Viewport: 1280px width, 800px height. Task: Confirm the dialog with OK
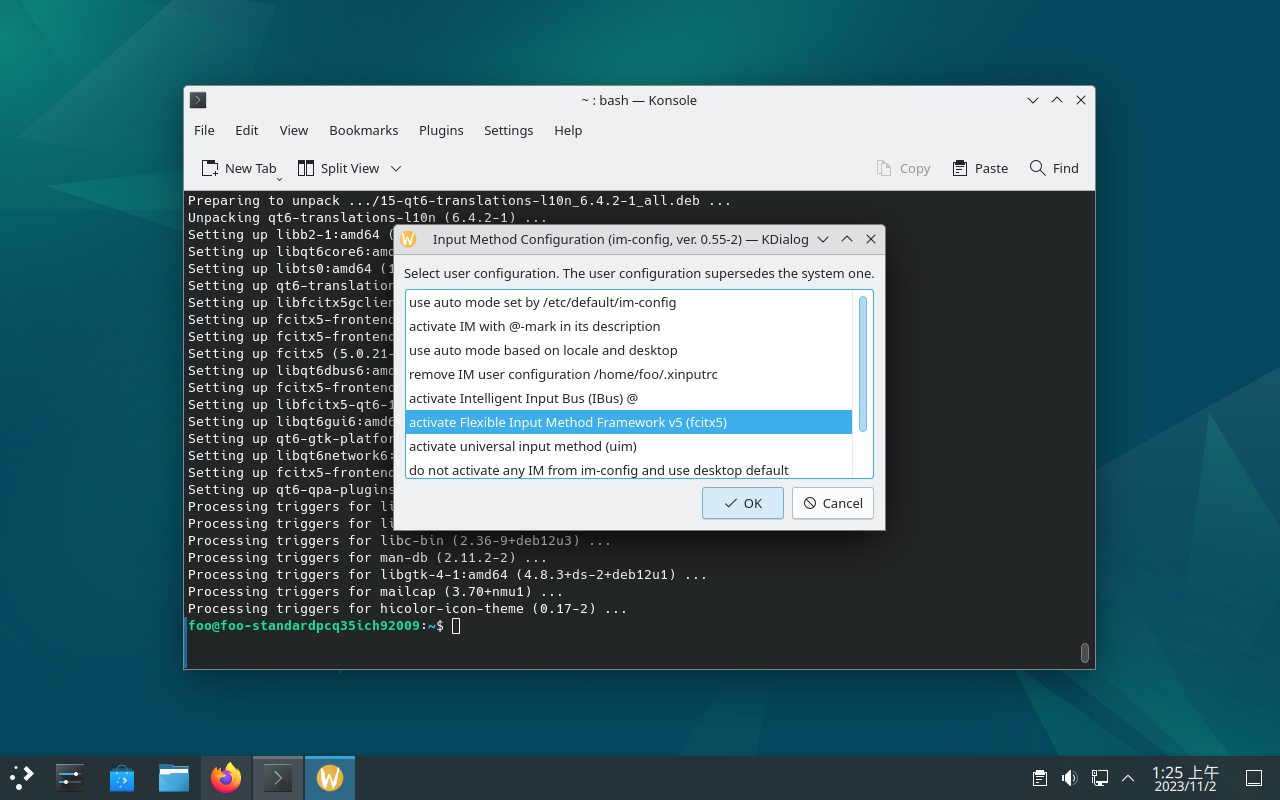coord(742,503)
